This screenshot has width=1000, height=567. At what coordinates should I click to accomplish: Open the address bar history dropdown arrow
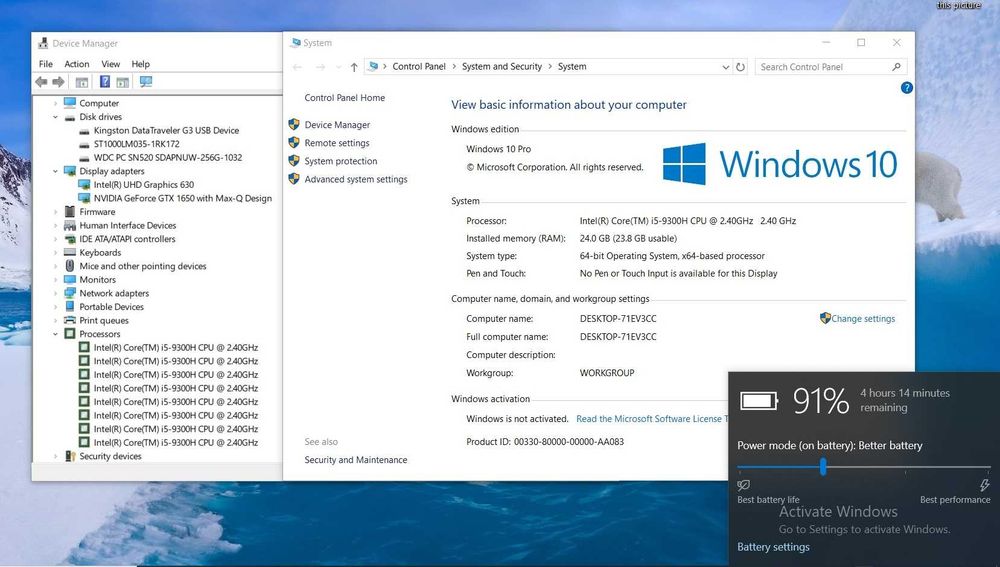(725, 67)
